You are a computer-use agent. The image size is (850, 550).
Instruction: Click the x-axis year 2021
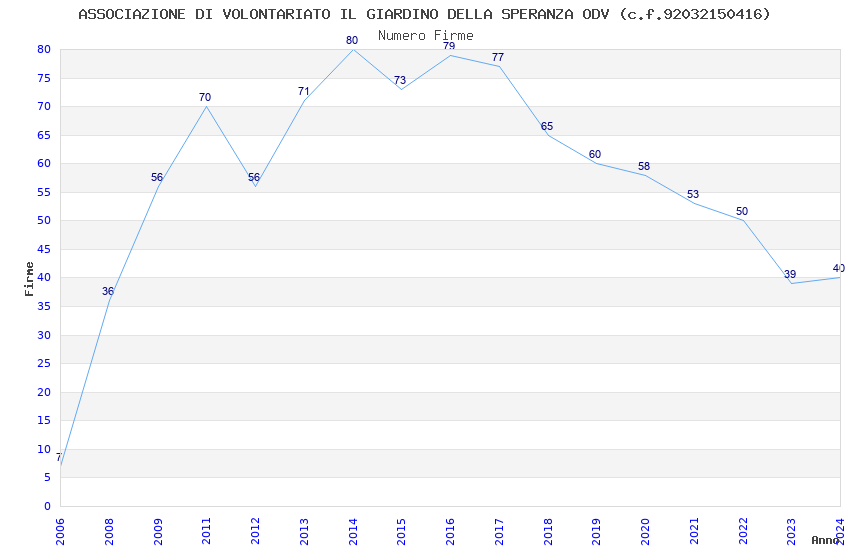[694, 532]
